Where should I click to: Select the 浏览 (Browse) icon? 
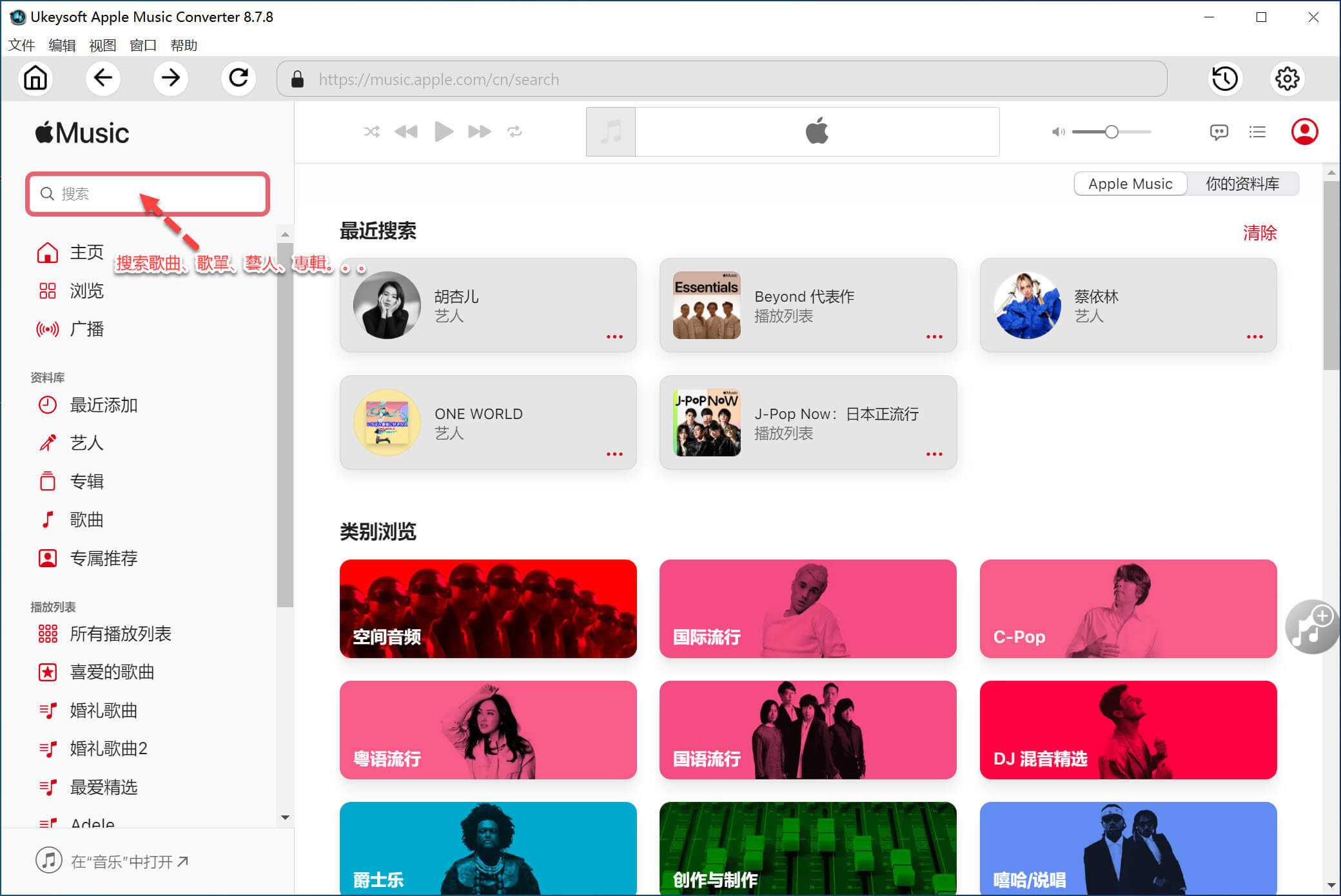click(47, 291)
